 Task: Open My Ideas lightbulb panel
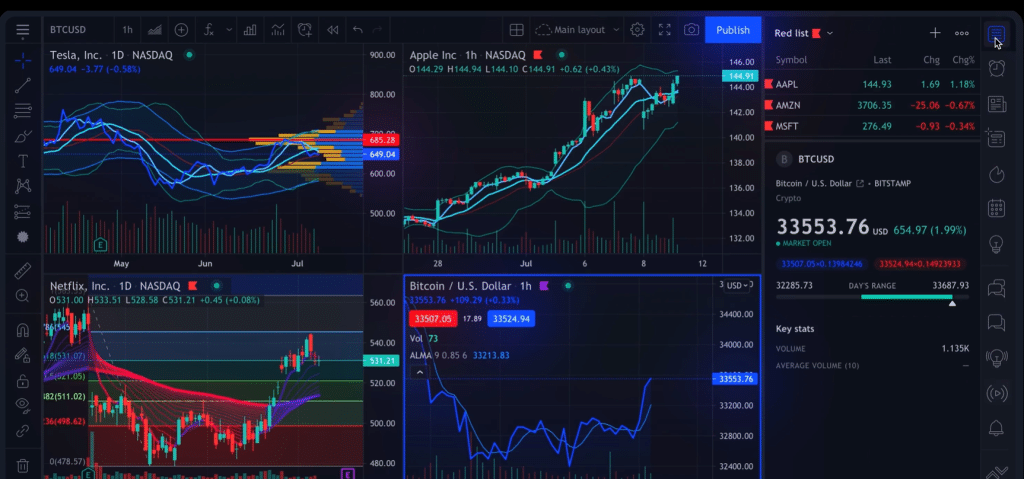[x=996, y=244]
